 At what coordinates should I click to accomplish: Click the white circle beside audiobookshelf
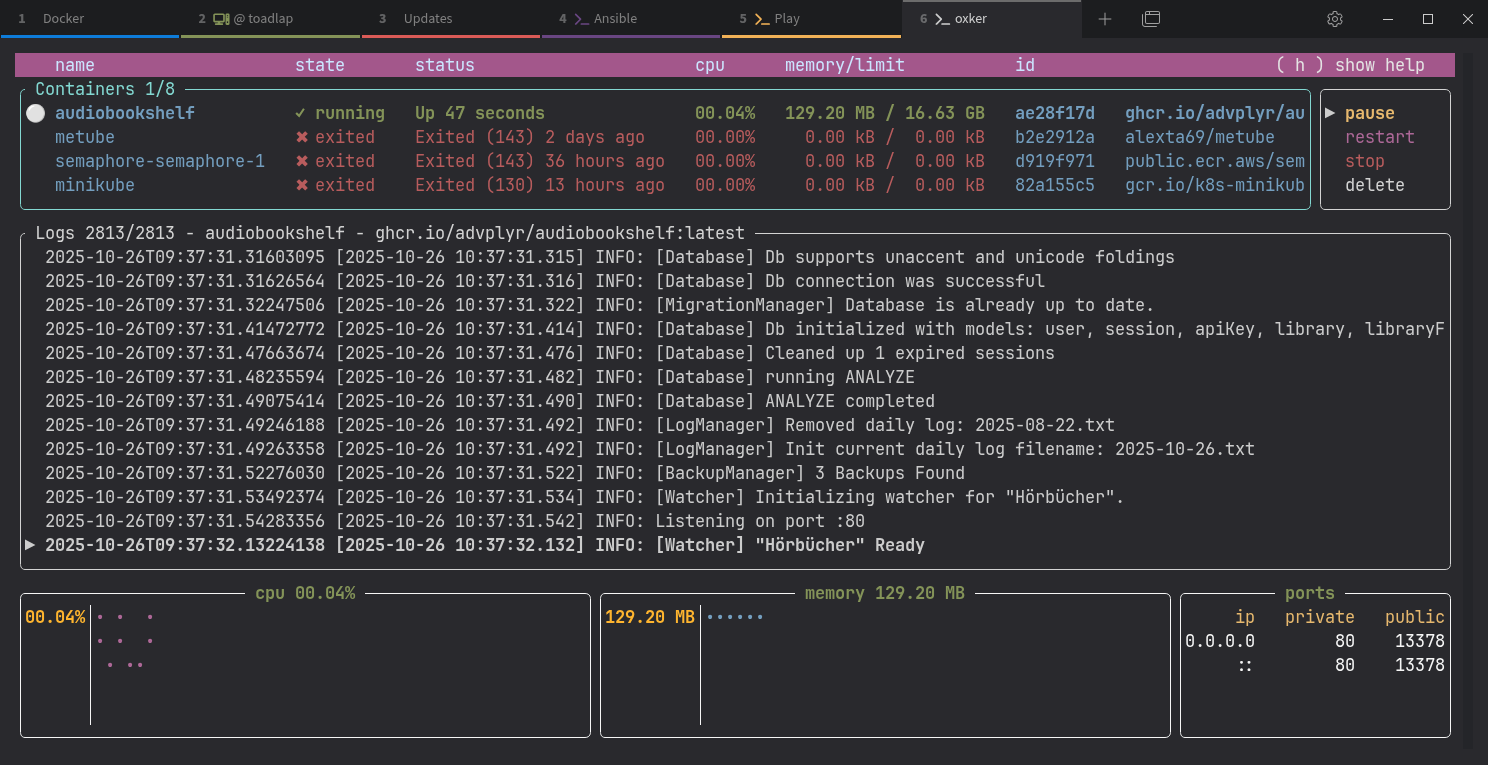click(x=36, y=113)
